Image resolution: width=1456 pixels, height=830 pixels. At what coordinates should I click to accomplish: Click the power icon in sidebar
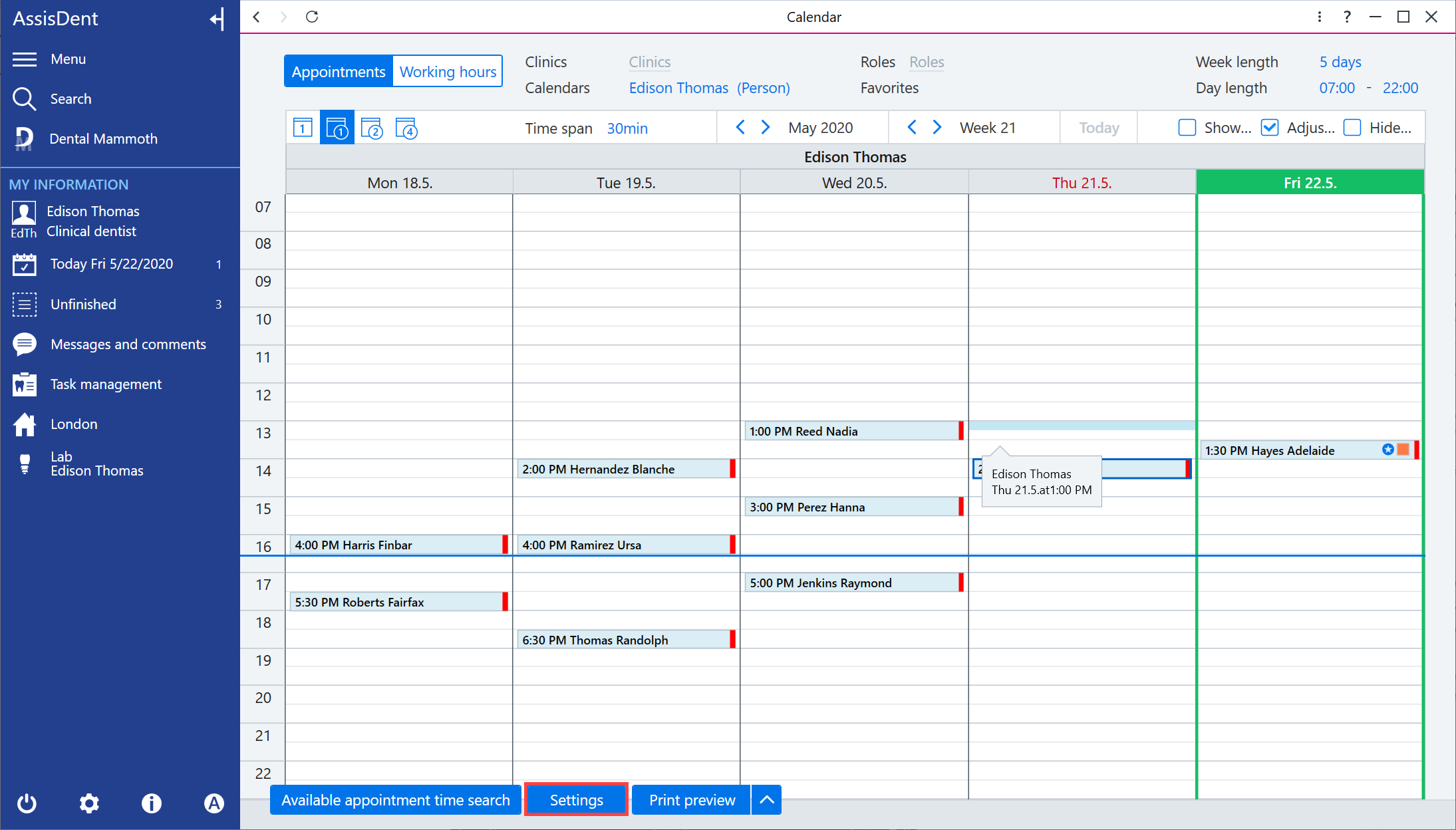coord(27,803)
